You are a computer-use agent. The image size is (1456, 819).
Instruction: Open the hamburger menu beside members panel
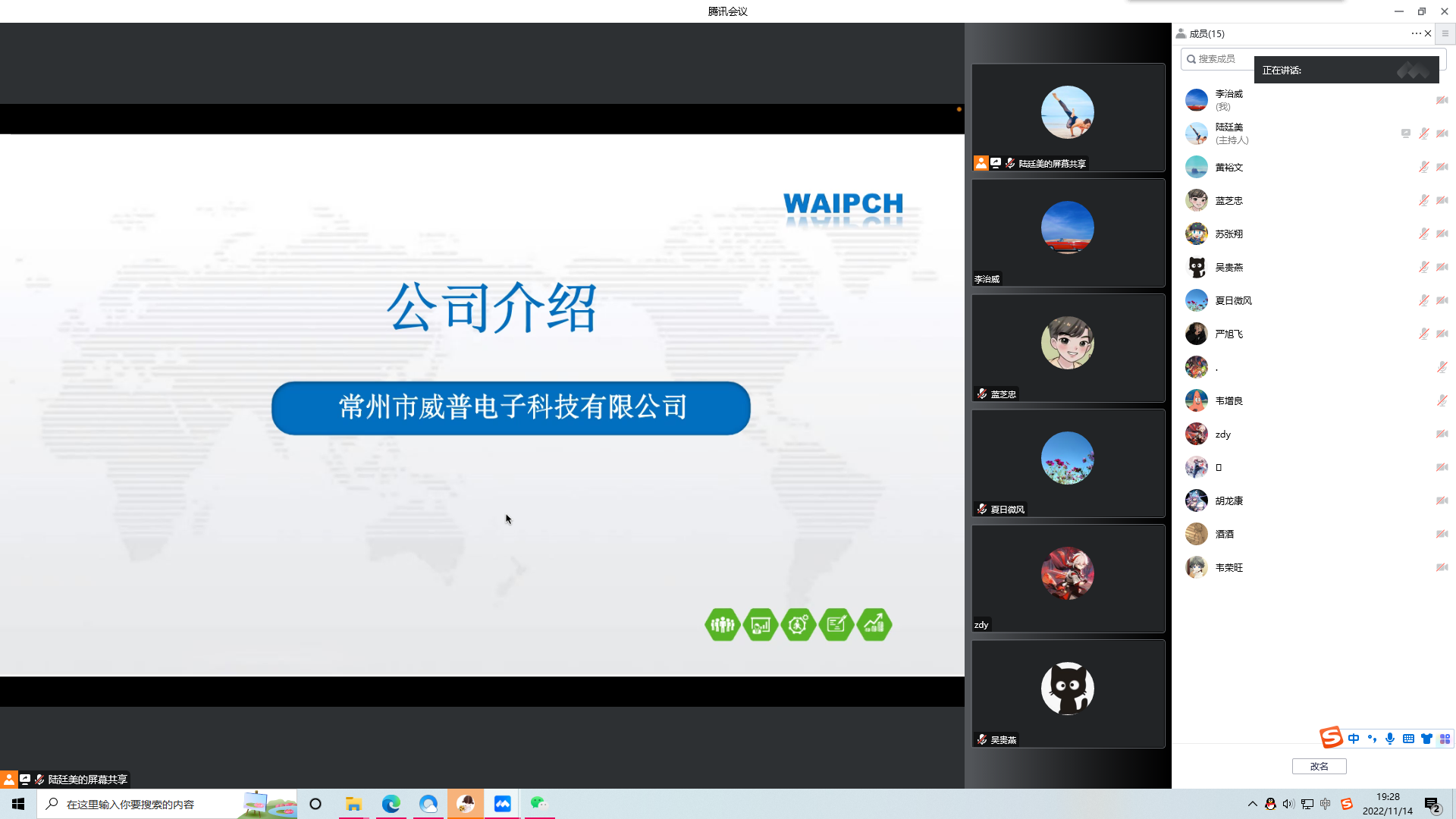(x=1445, y=33)
